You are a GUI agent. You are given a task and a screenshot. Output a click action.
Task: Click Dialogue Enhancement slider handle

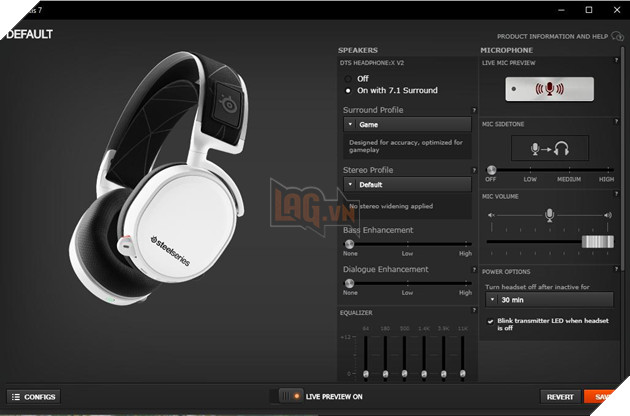click(x=349, y=283)
